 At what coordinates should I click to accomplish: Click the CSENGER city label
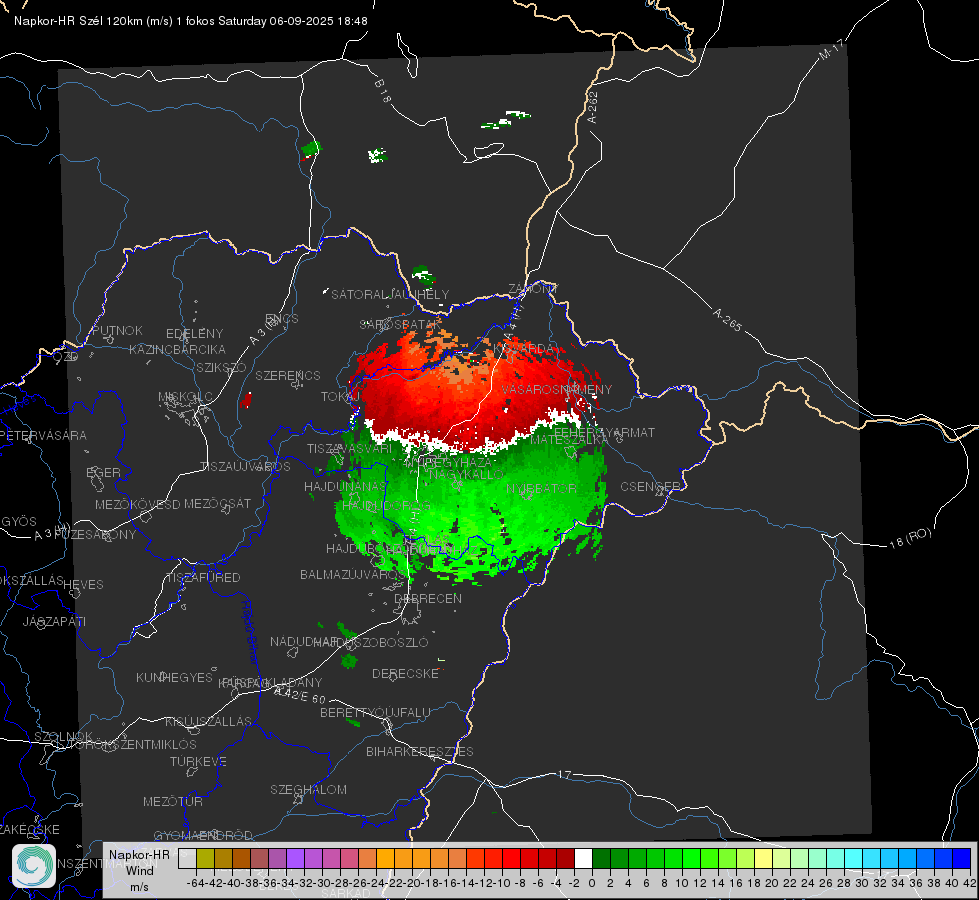pyautogui.click(x=650, y=486)
